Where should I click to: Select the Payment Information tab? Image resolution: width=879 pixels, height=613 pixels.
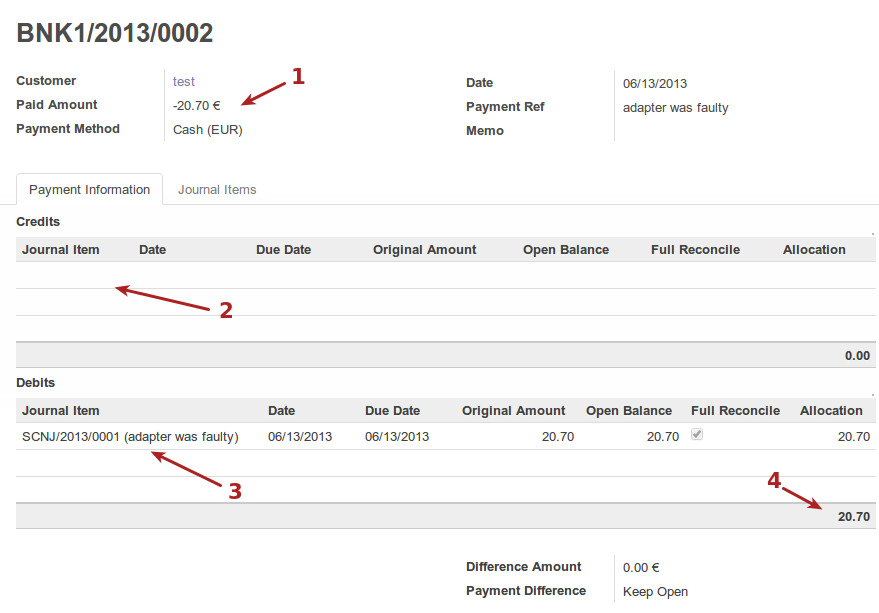(x=89, y=190)
